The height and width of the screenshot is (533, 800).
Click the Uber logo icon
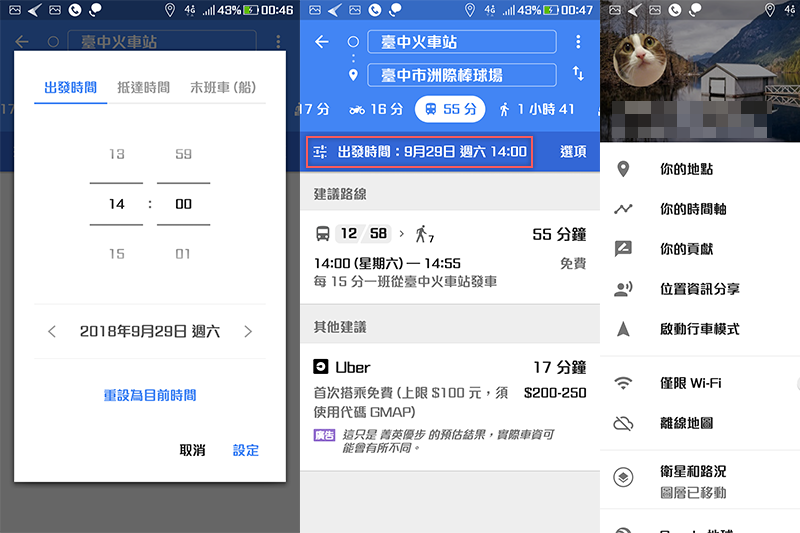pos(320,366)
